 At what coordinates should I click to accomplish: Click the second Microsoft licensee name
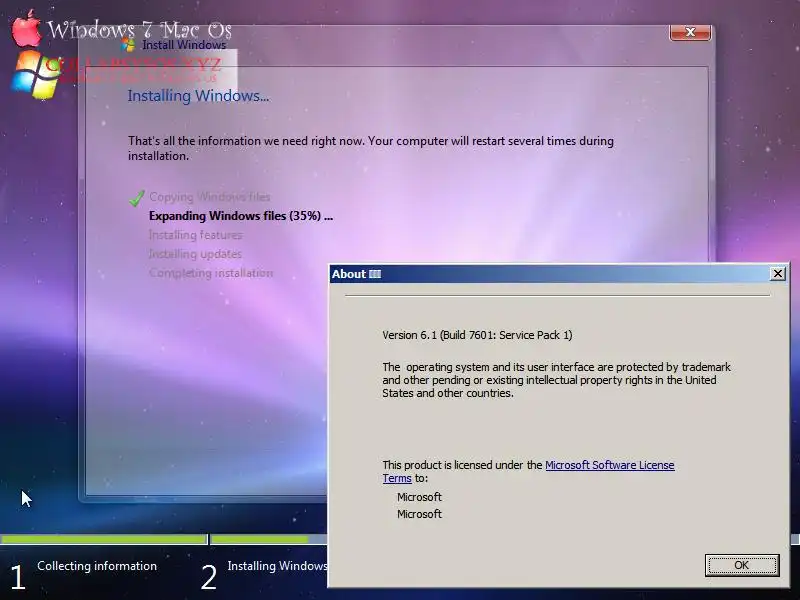(419, 514)
